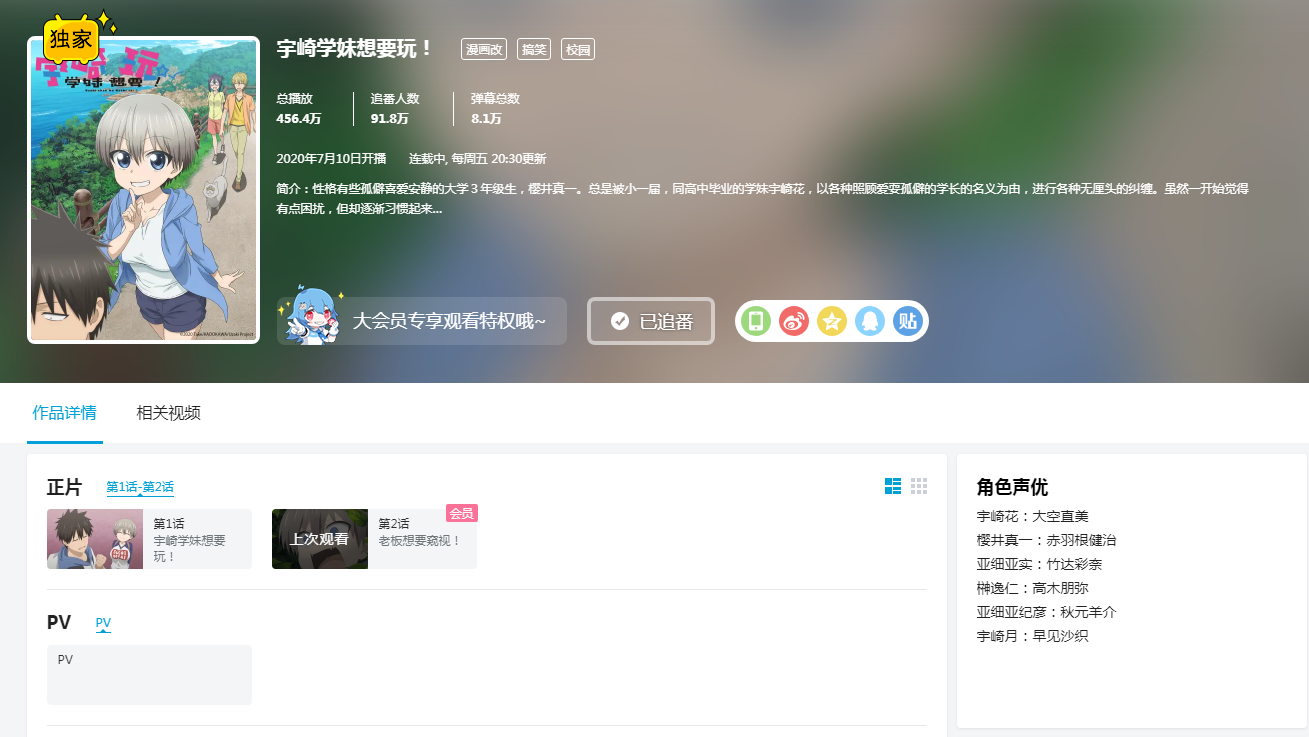Click the 总播放 456.4万 stat

pyautogui.click(x=299, y=108)
